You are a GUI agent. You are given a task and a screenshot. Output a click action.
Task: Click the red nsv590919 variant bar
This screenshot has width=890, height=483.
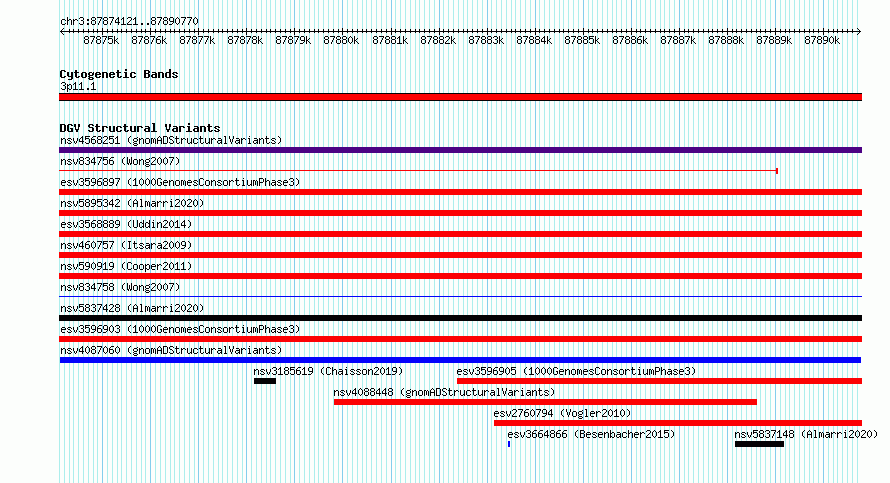point(460,276)
